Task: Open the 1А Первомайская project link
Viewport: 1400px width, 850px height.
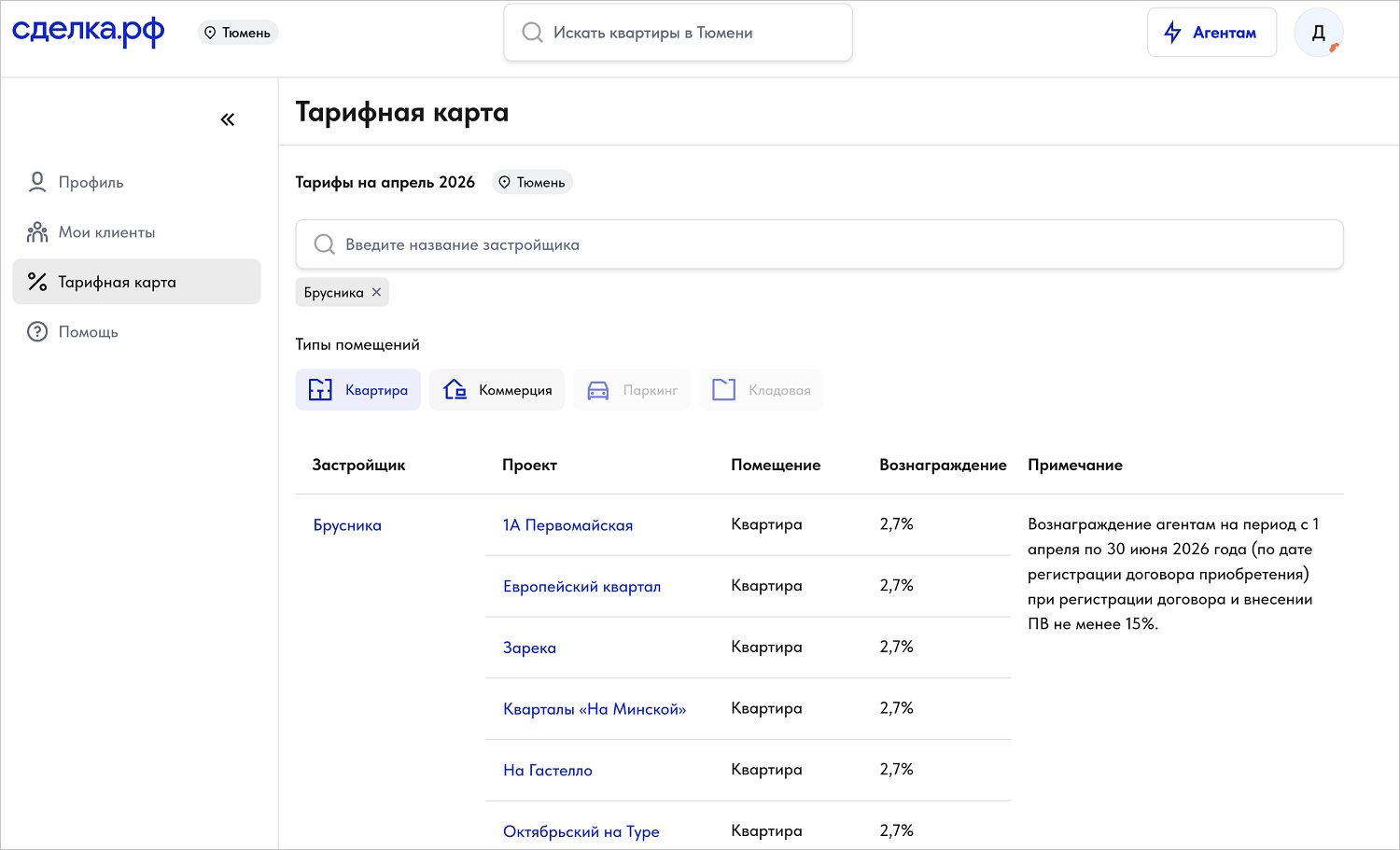Action: pos(567,525)
